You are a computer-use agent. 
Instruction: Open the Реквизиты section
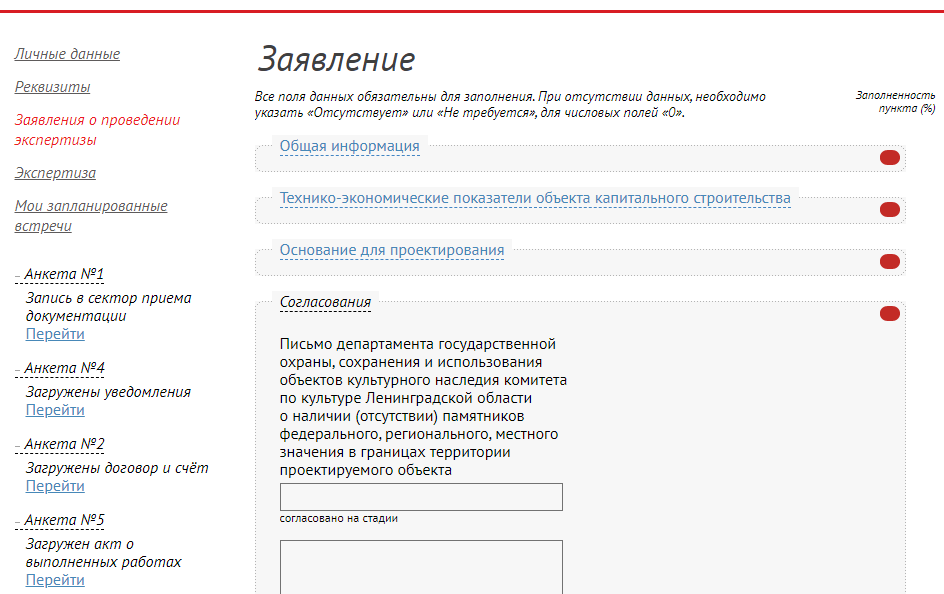click(x=45, y=87)
